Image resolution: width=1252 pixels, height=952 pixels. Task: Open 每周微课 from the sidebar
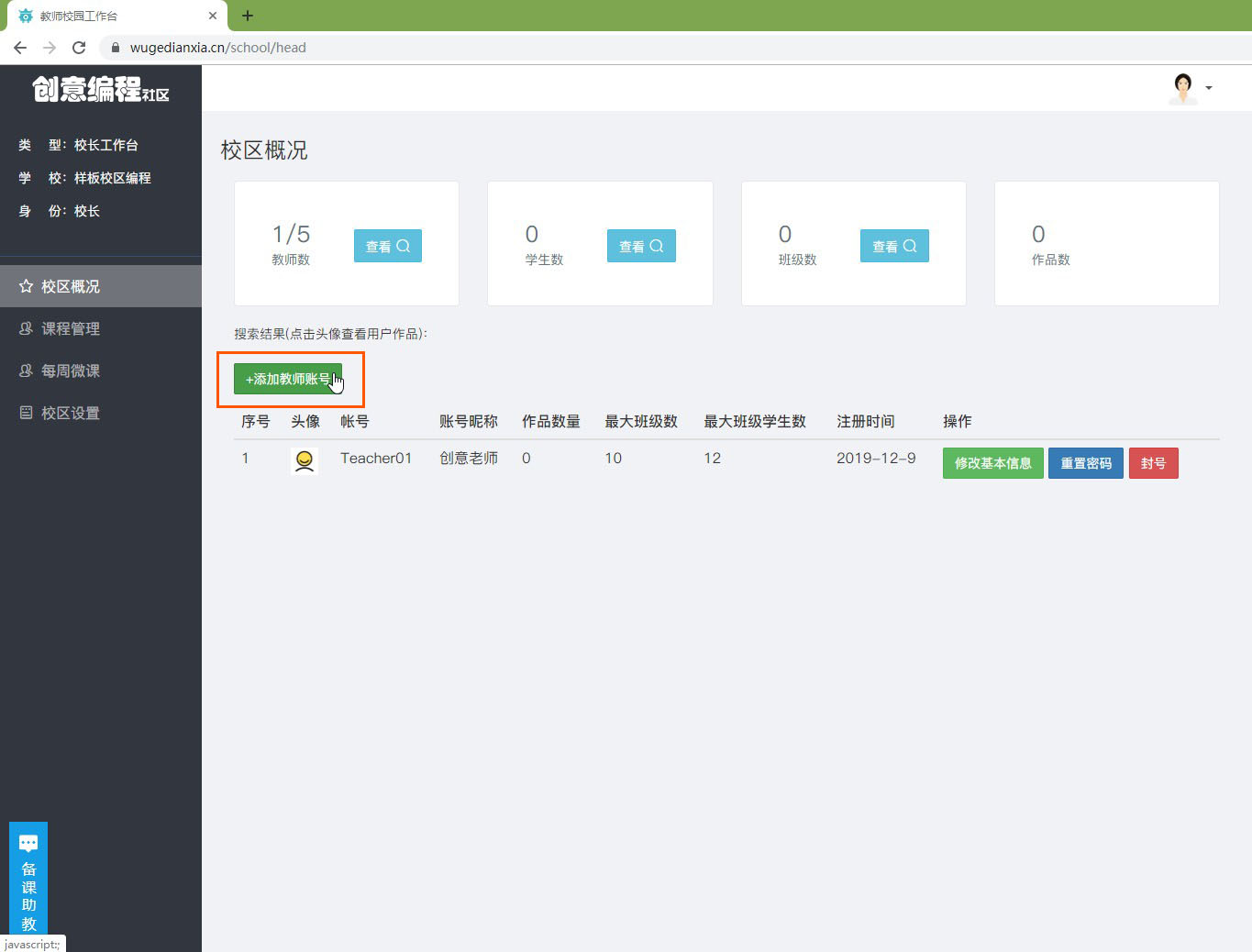tap(101, 371)
